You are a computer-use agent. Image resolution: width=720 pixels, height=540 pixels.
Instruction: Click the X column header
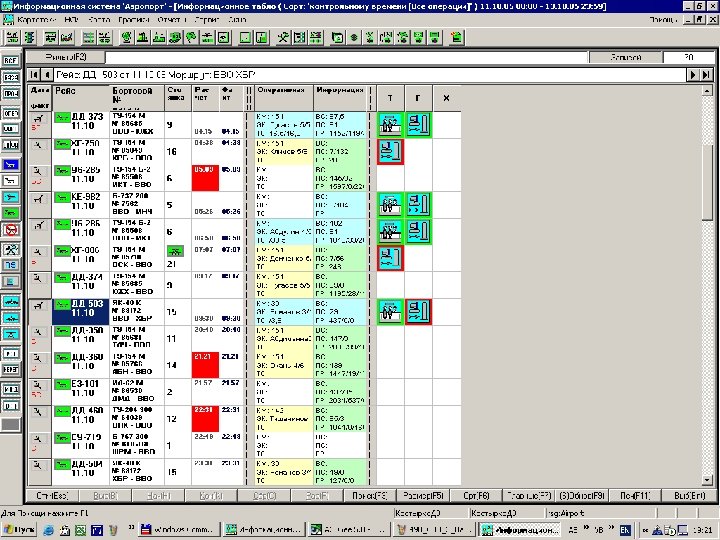tap(446, 98)
